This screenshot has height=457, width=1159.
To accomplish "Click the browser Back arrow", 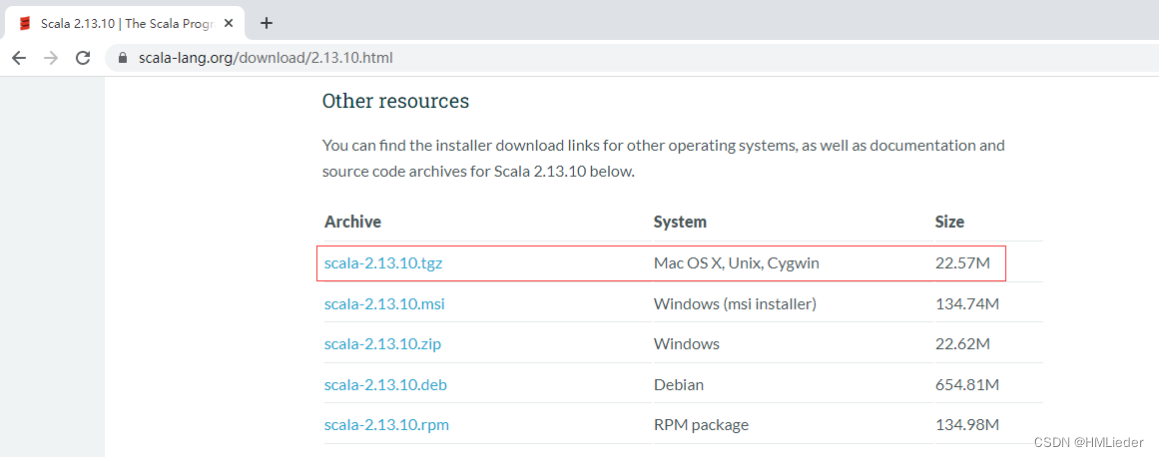I will (19, 58).
